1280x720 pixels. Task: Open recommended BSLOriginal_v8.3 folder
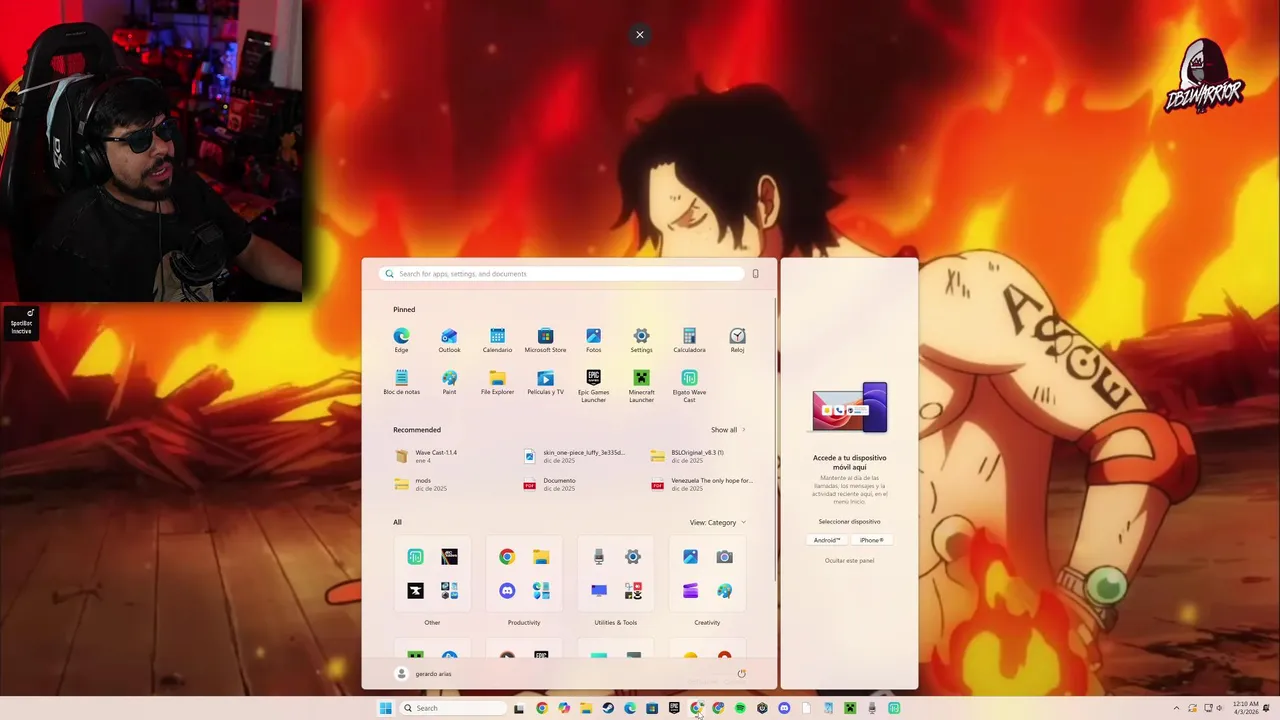pyautogui.click(x=687, y=456)
